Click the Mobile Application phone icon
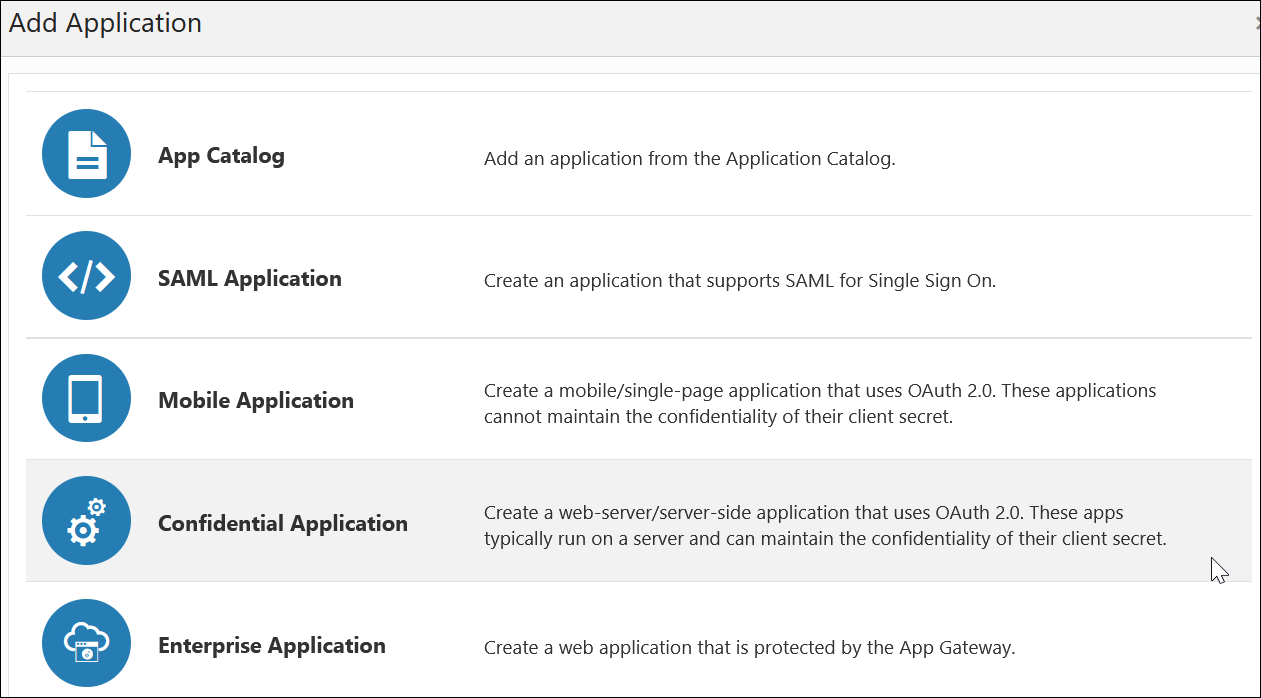This screenshot has width=1261, height=698. pos(86,398)
